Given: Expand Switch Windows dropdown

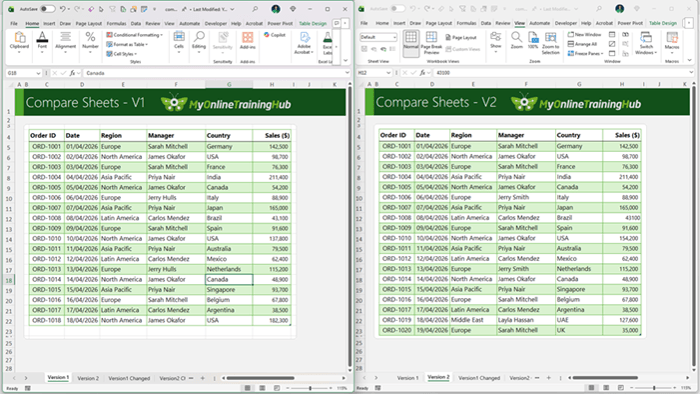Looking at the screenshot, I should tap(646, 43).
